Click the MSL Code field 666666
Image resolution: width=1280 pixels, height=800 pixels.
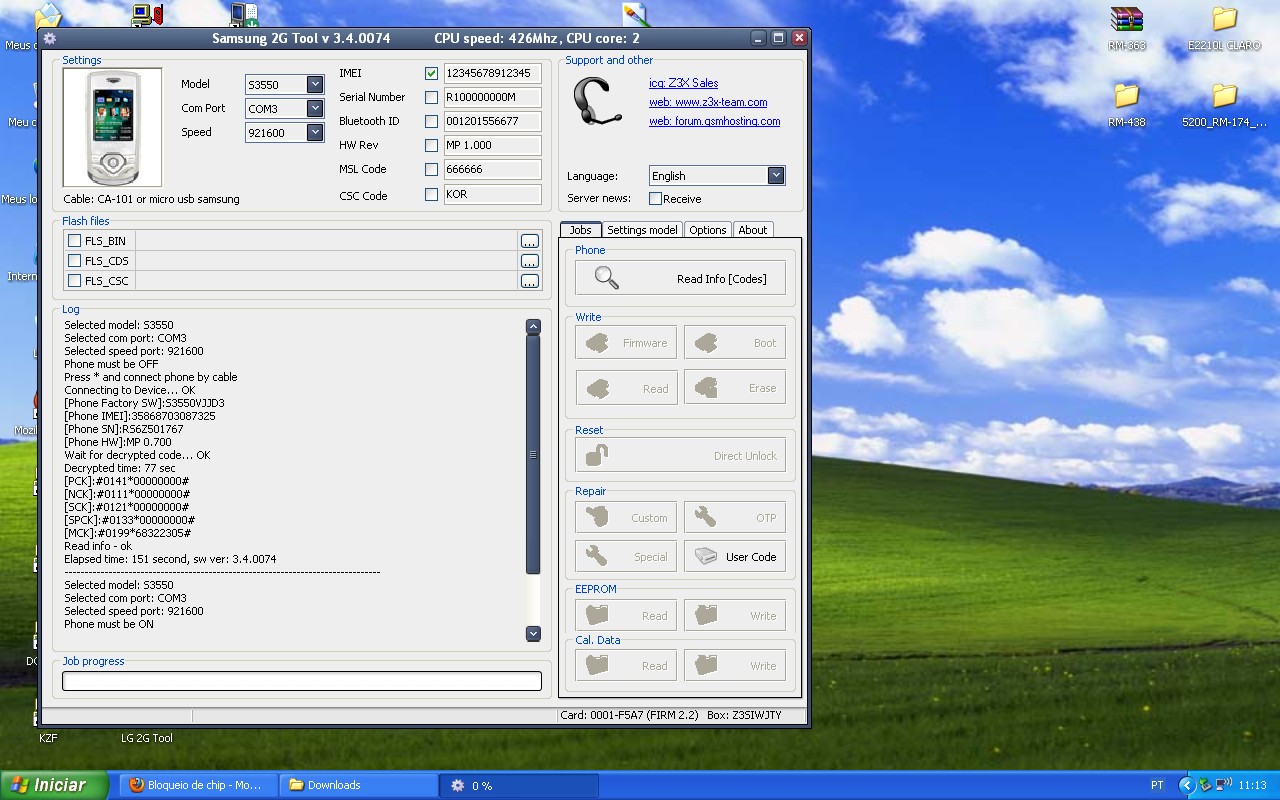pyautogui.click(x=493, y=170)
